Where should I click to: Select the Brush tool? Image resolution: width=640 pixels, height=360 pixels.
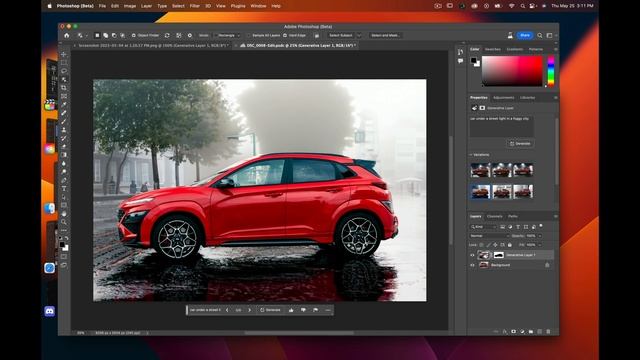(x=64, y=121)
